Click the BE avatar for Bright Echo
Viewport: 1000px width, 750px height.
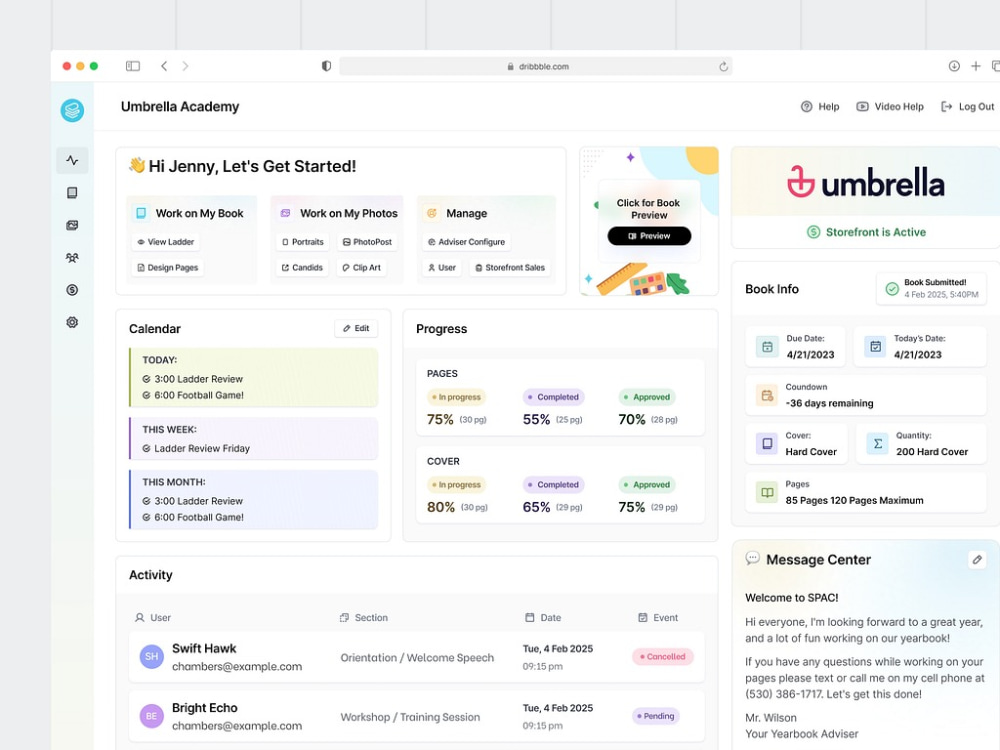(x=152, y=716)
